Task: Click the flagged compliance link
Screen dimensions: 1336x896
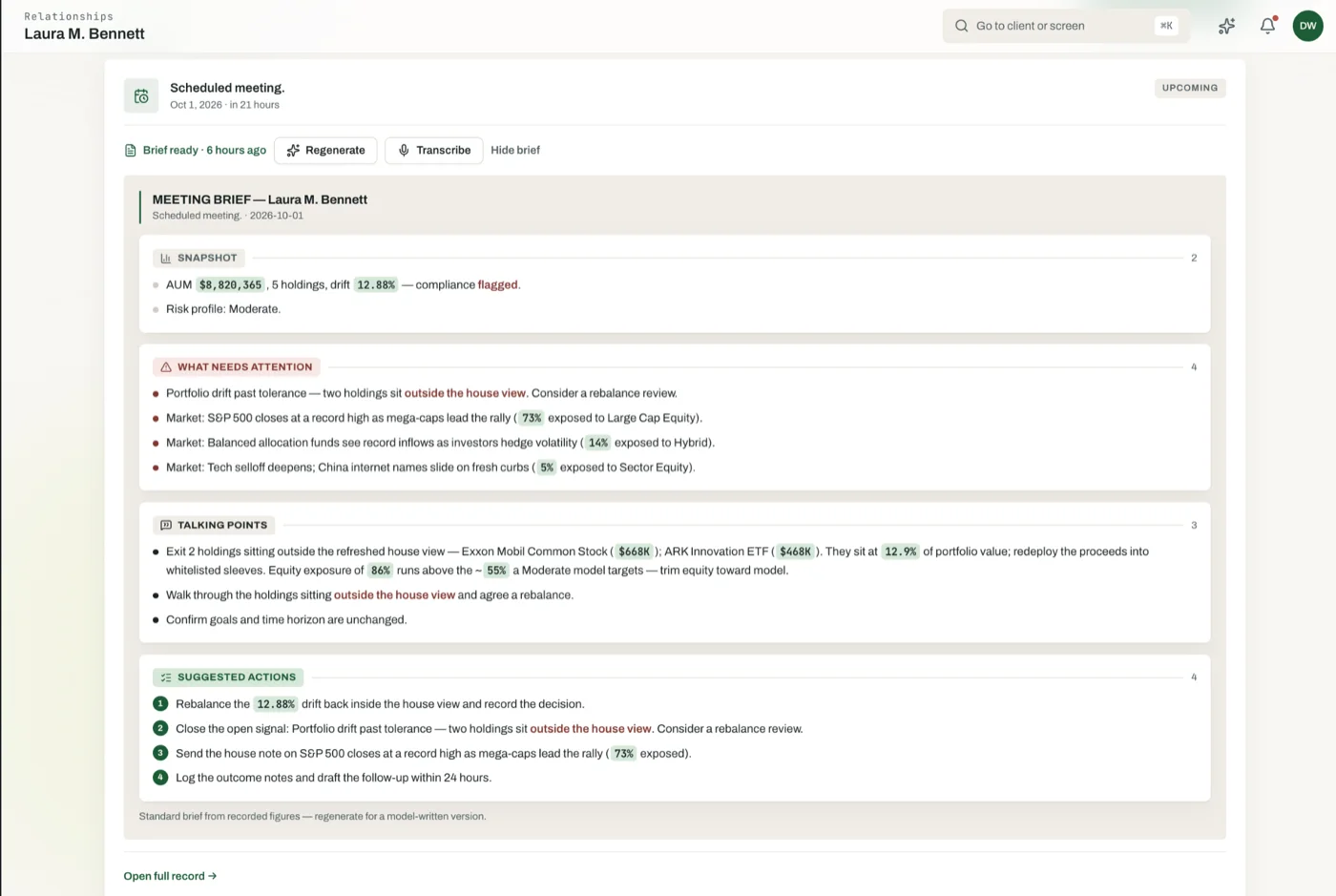Action: point(497,285)
